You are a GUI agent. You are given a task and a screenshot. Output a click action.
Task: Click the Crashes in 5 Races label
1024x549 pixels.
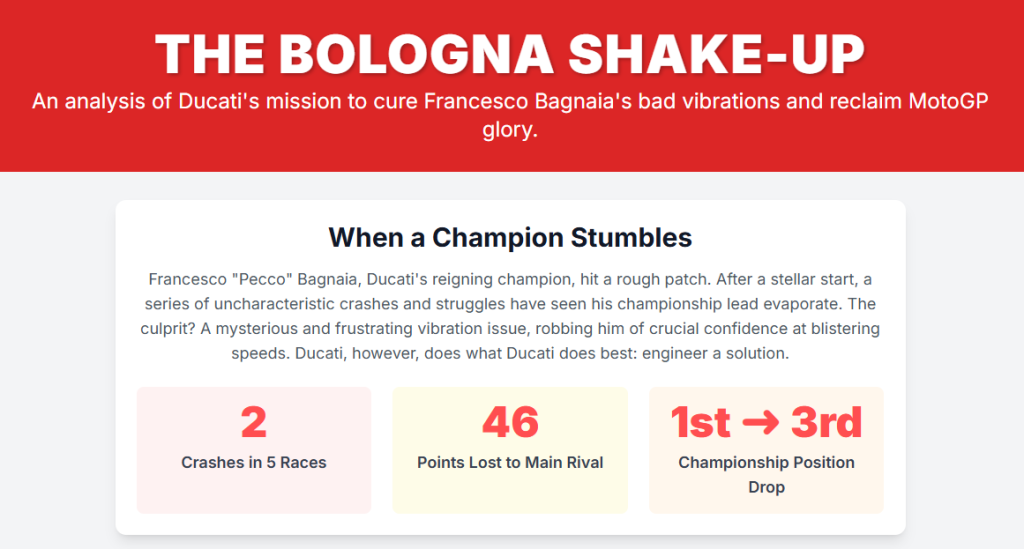(254, 462)
